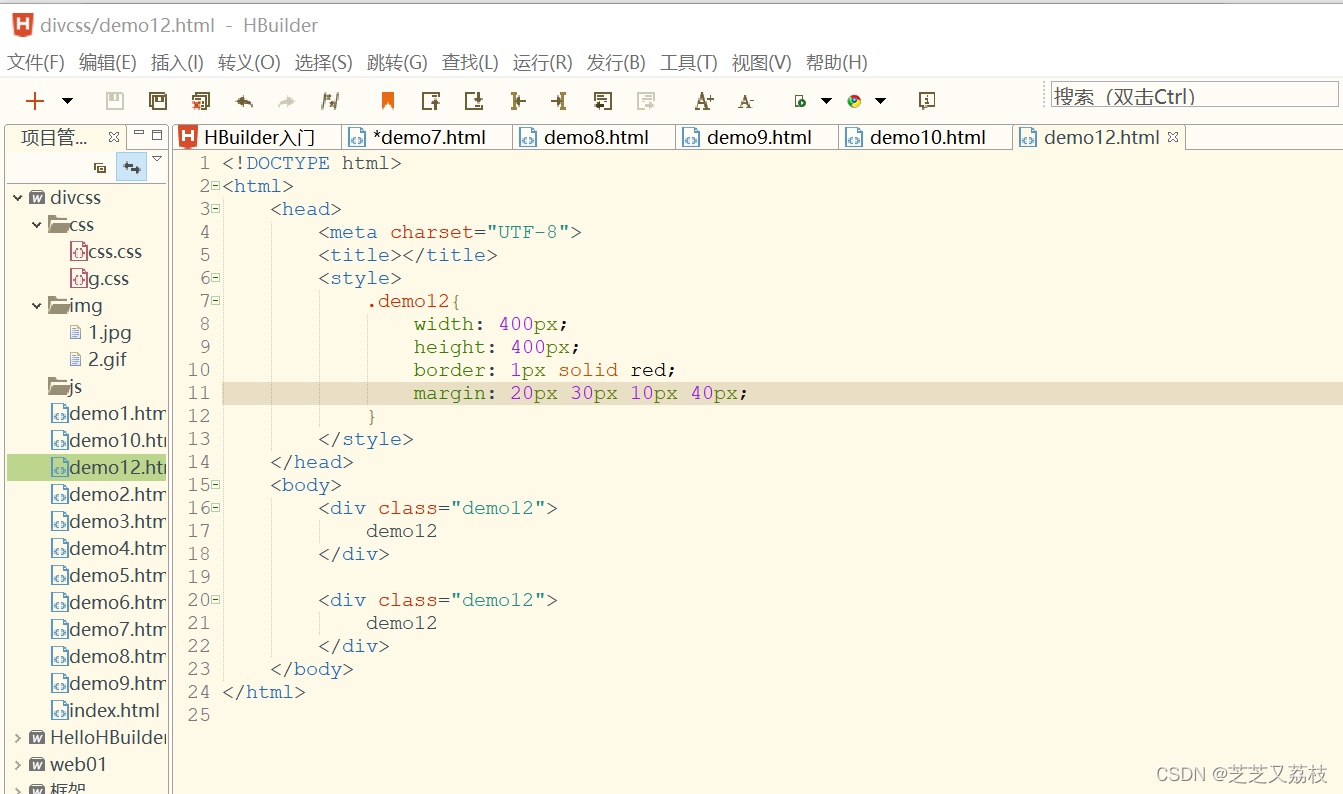The image size is (1343, 794).
Task: Expand the HelloHBuilder project
Action: (17, 738)
